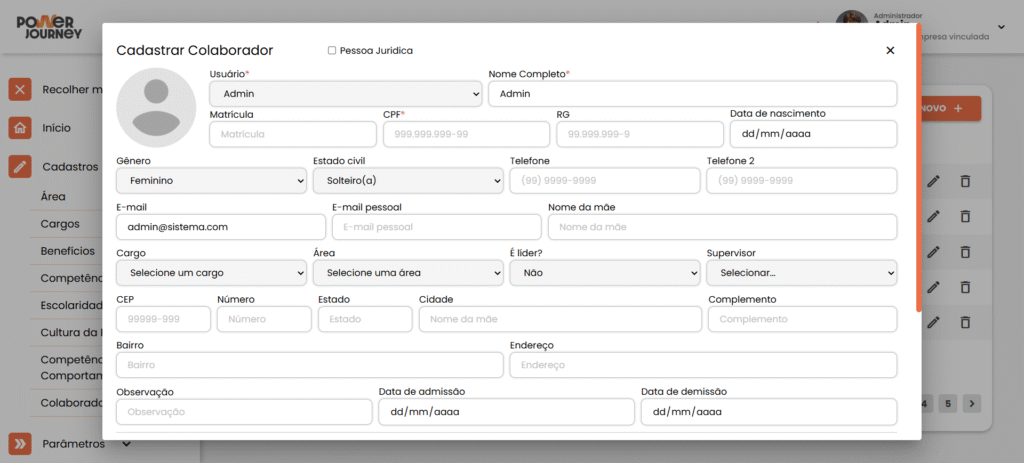Click the modal's orange vertical scrollbar

pos(920,167)
